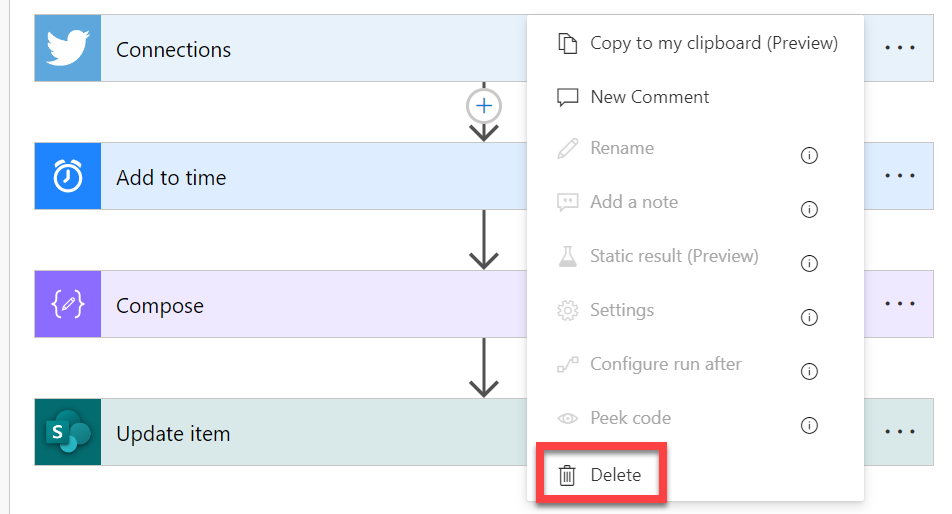Expand the Update item action card
Screen dimensions: 952x514
click(300, 433)
